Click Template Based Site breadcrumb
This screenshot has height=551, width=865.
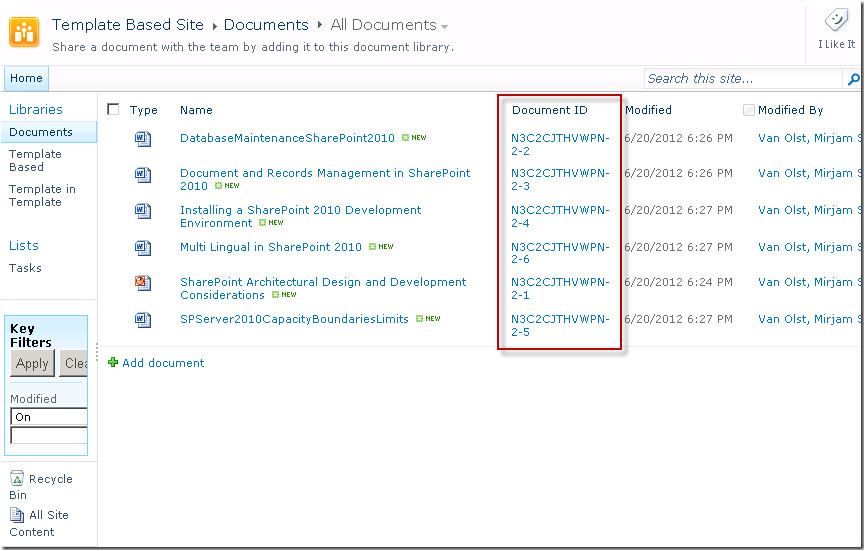(127, 25)
